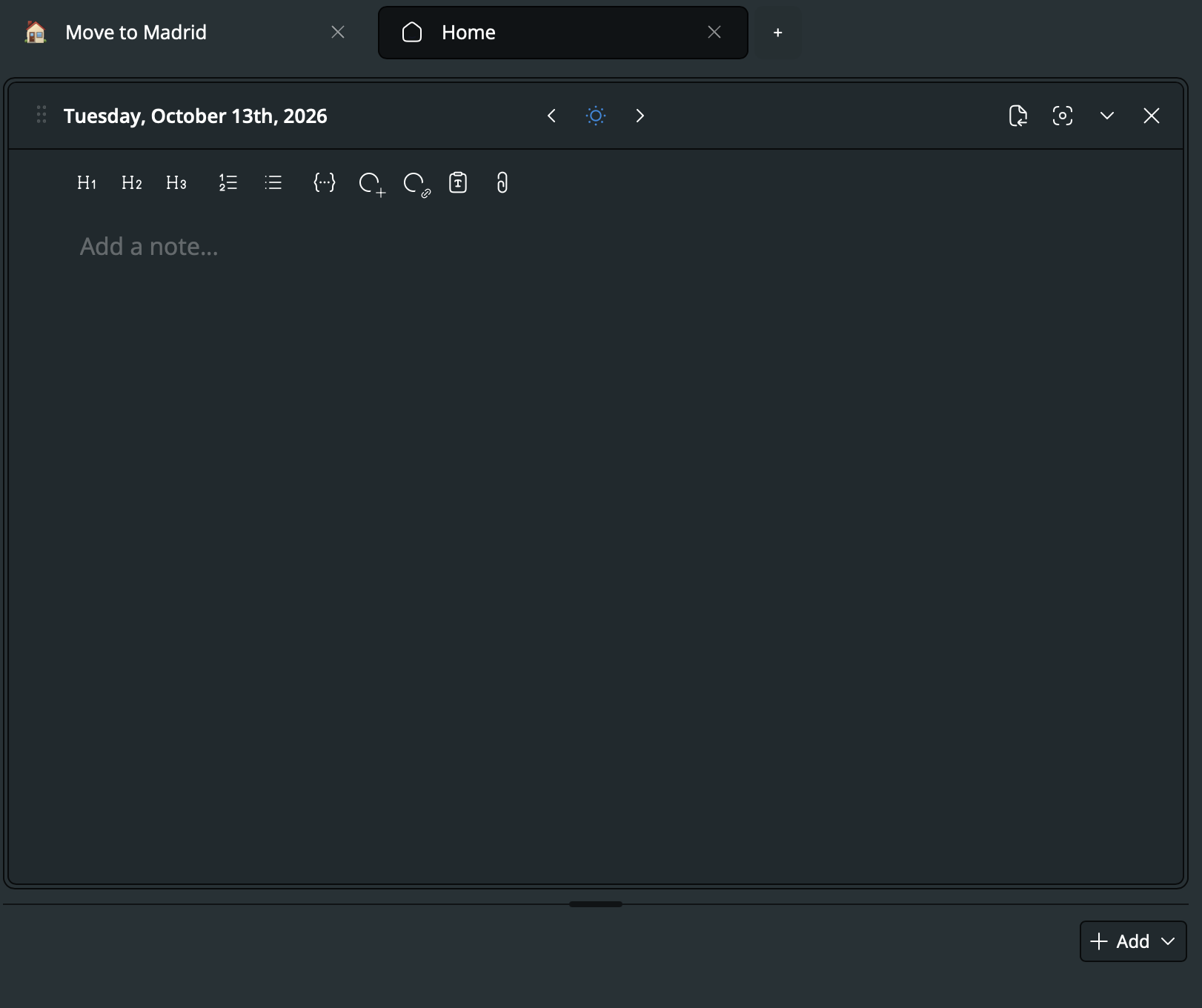Open the Add dropdown arrow
This screenshot has height=1008, width=1202.
(x=1169, y=941)
